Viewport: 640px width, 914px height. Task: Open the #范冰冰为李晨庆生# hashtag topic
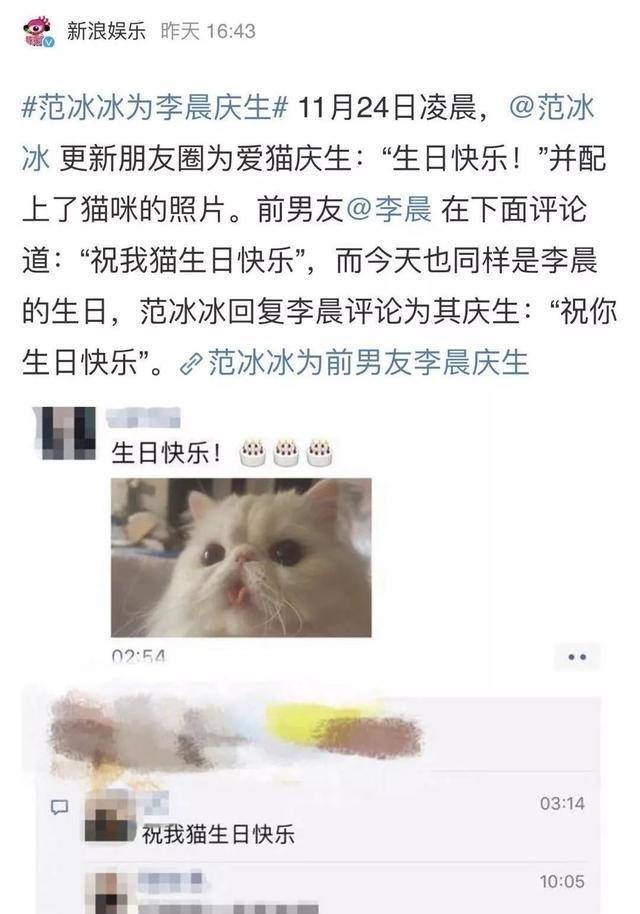click(155, 108)
